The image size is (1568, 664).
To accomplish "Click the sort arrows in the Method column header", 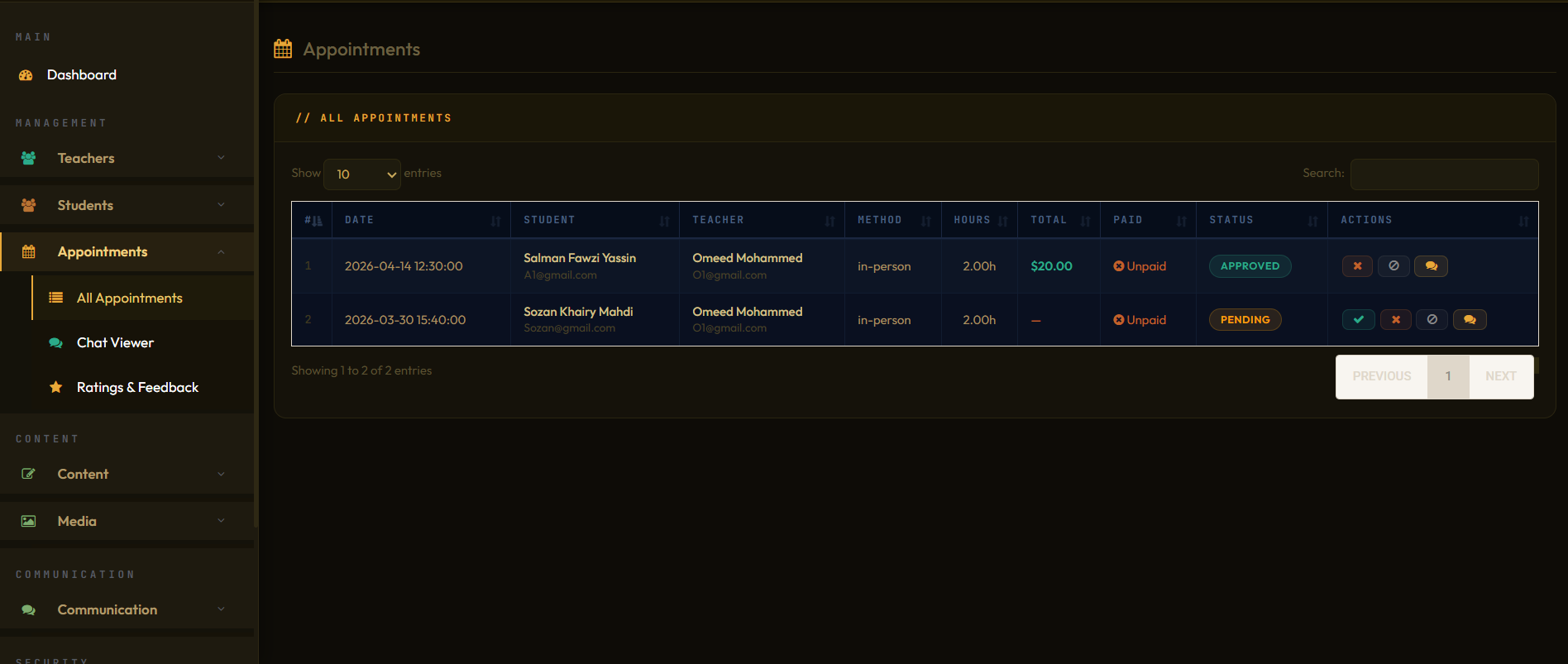I will pos(926,221).
